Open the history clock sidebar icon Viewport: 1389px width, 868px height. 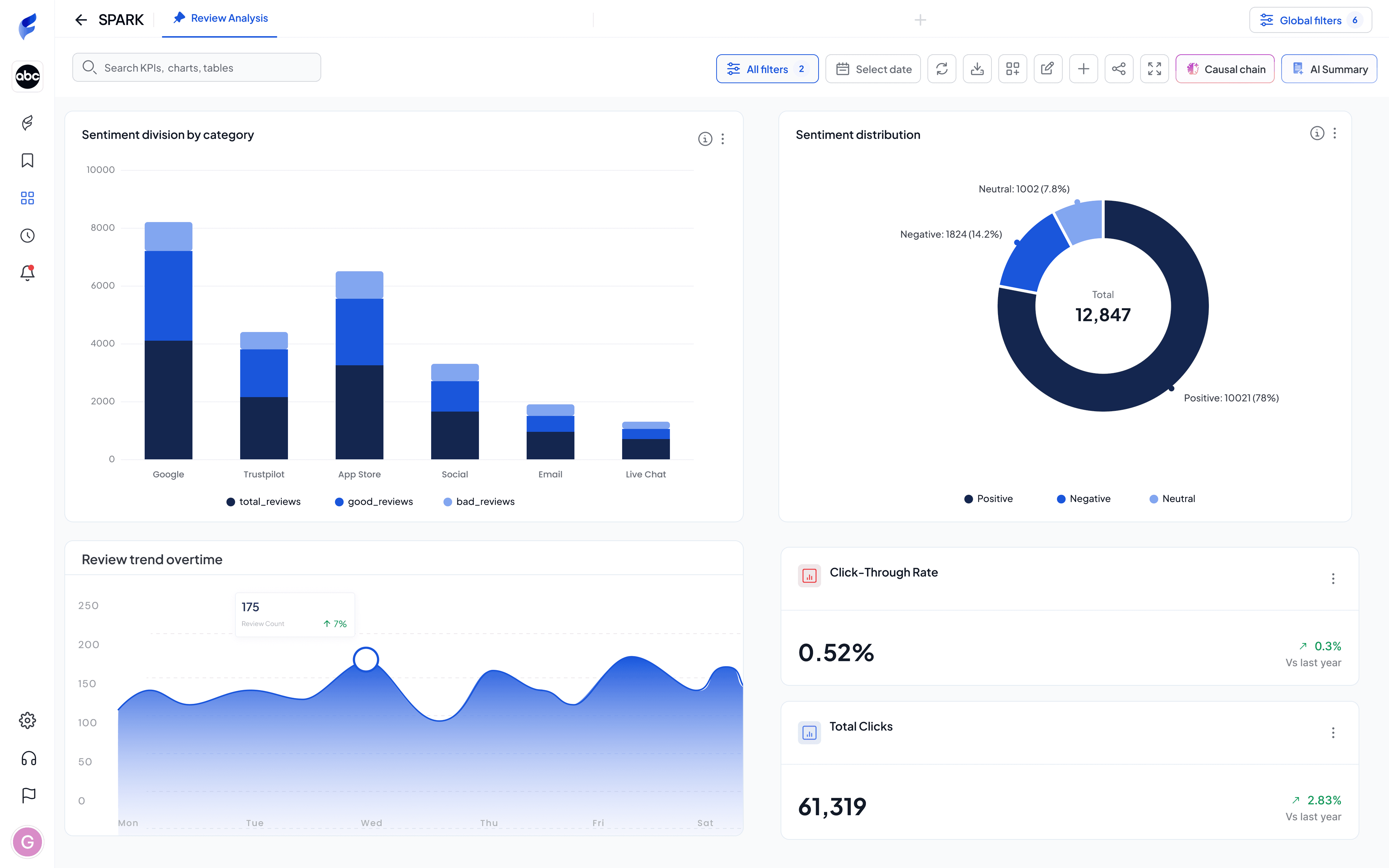[27, 235]
